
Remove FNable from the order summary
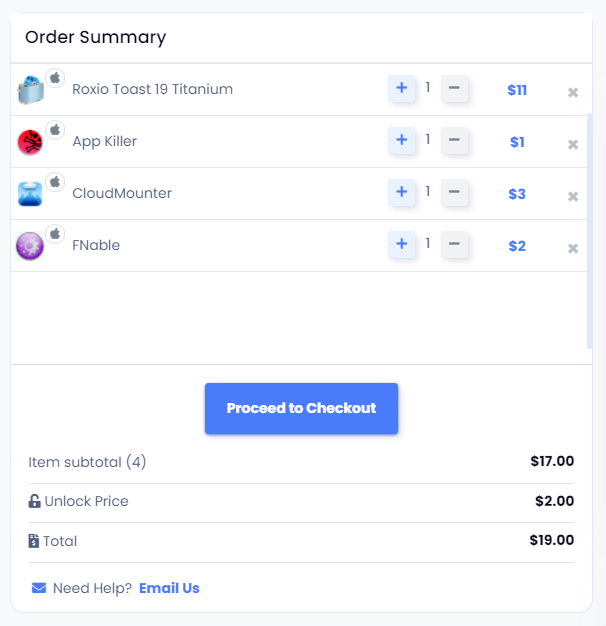573,248
